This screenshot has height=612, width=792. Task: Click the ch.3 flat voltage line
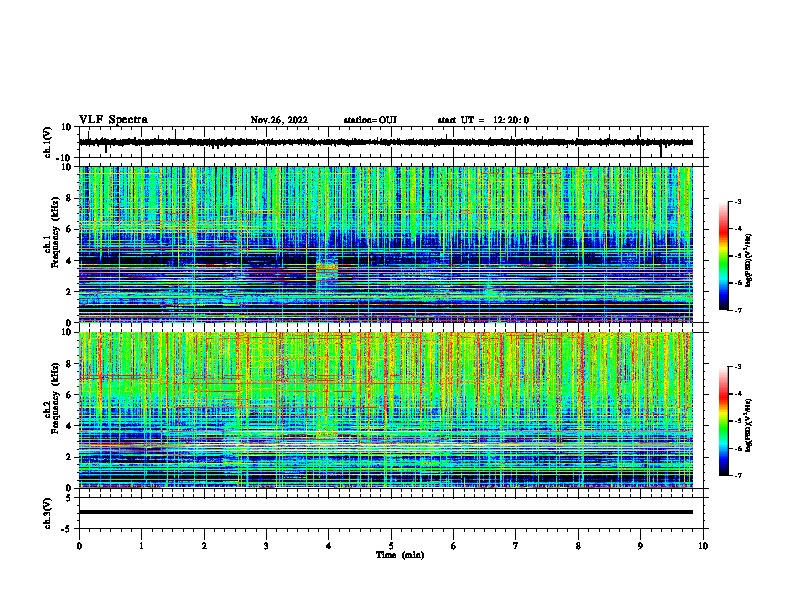click(385, 512)
